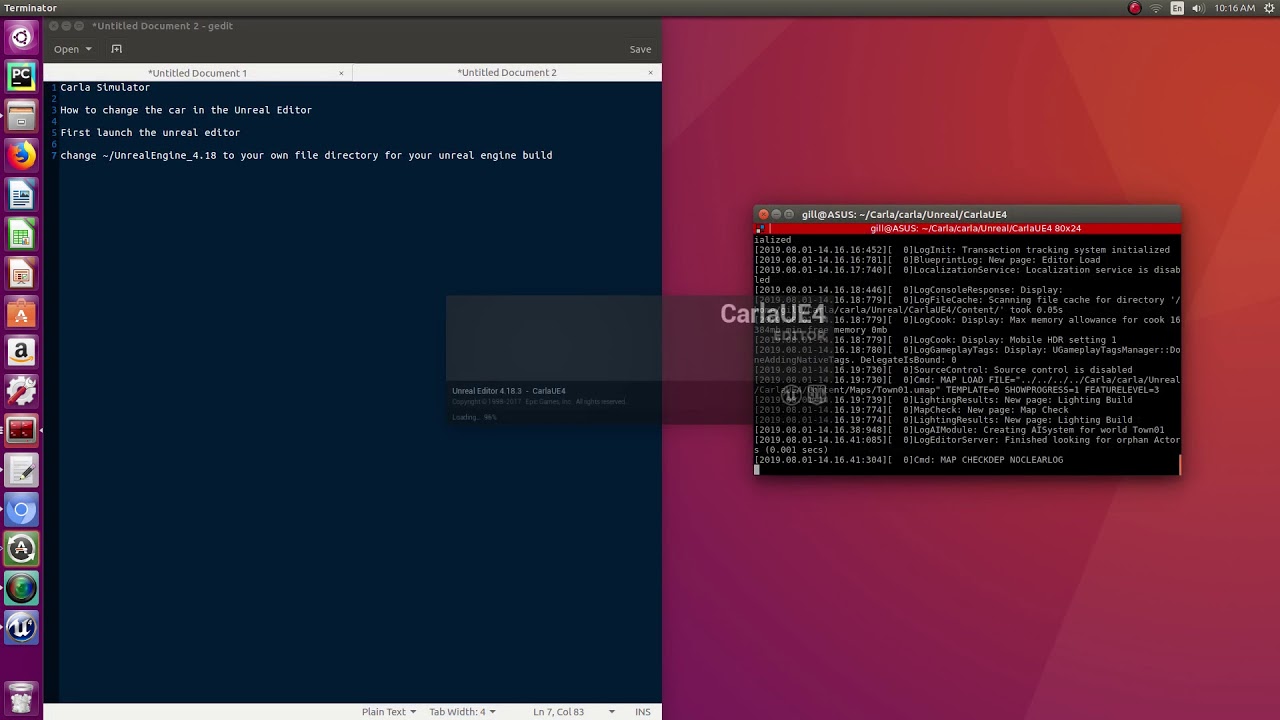Switch to Untitled Document 1 tab
Screen dimensions: 1280x720
pos(197,73)
